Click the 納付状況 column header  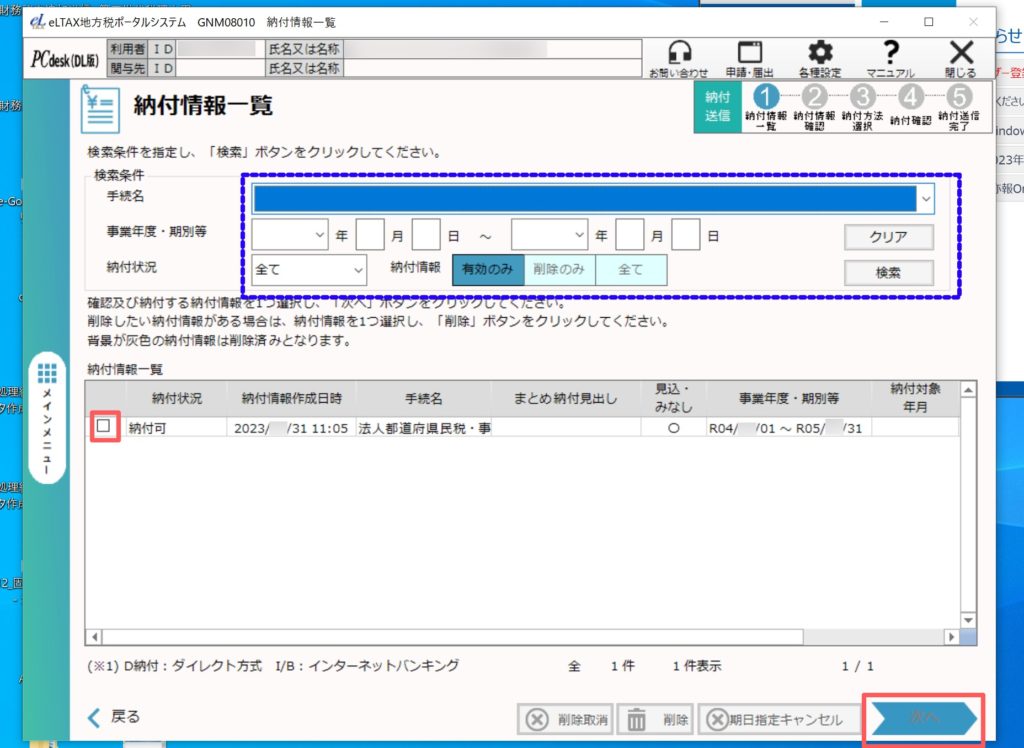coord(176,398)
